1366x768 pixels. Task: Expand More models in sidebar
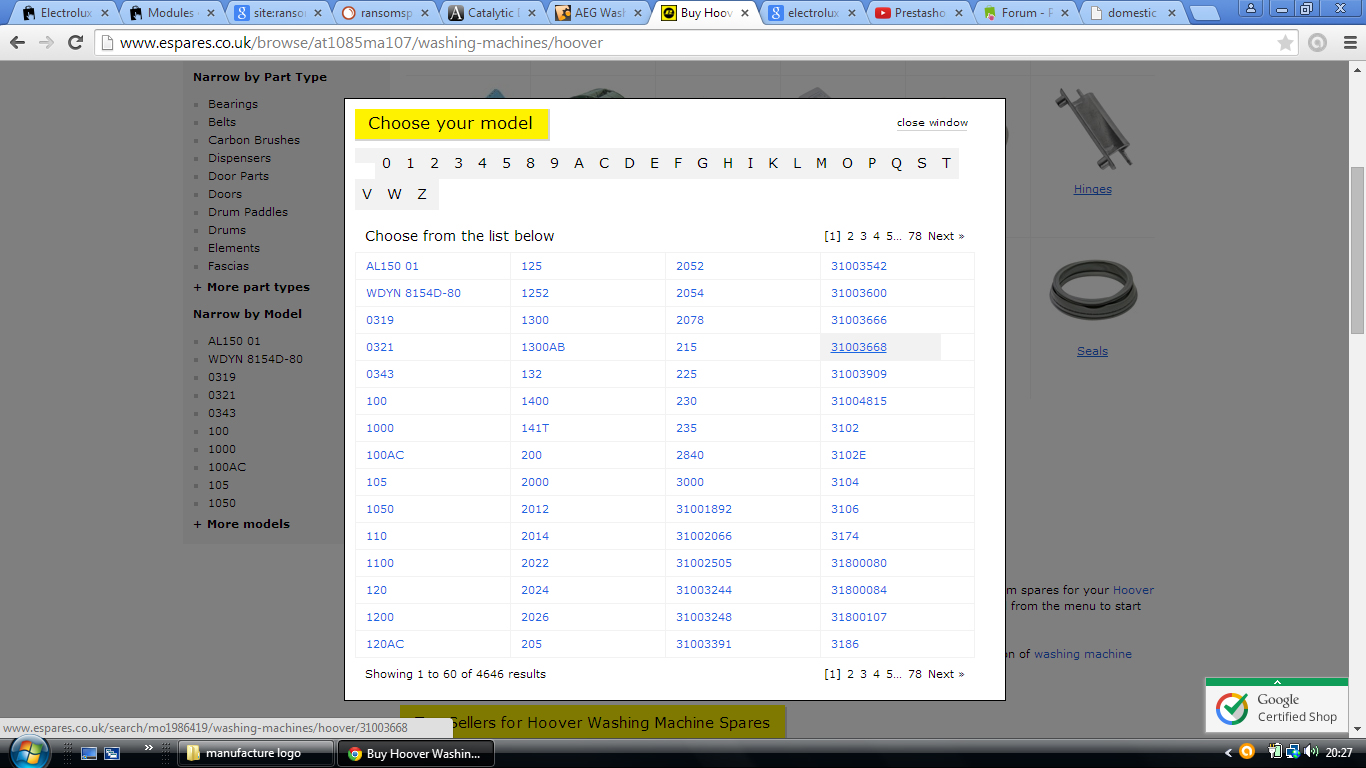click(x=241, y=524)
